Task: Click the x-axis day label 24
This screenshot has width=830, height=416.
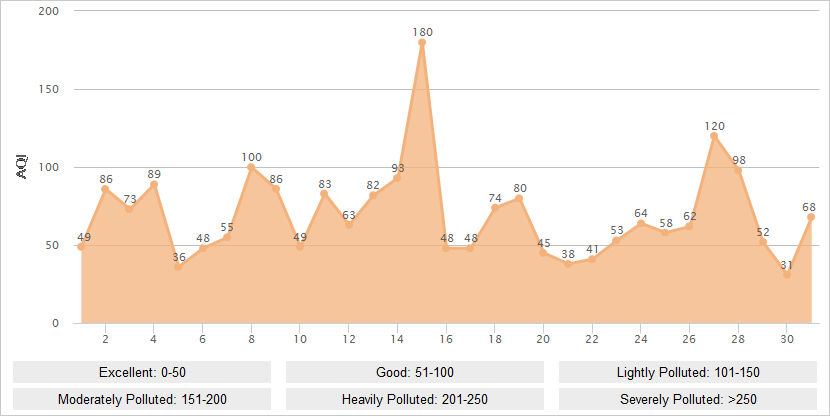Action: point(640,339)
